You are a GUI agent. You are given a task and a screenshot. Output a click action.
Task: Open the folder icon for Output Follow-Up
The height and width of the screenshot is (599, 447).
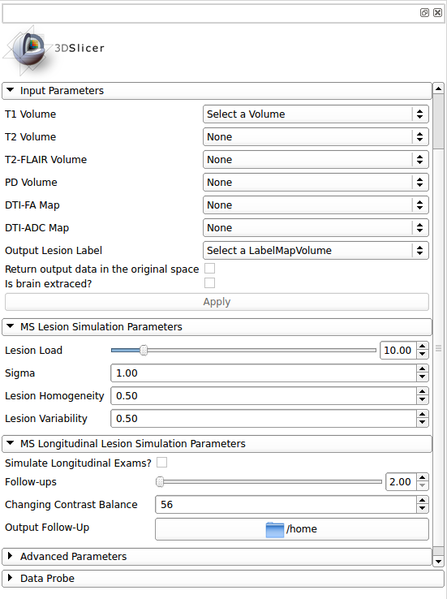coord(275,529)
